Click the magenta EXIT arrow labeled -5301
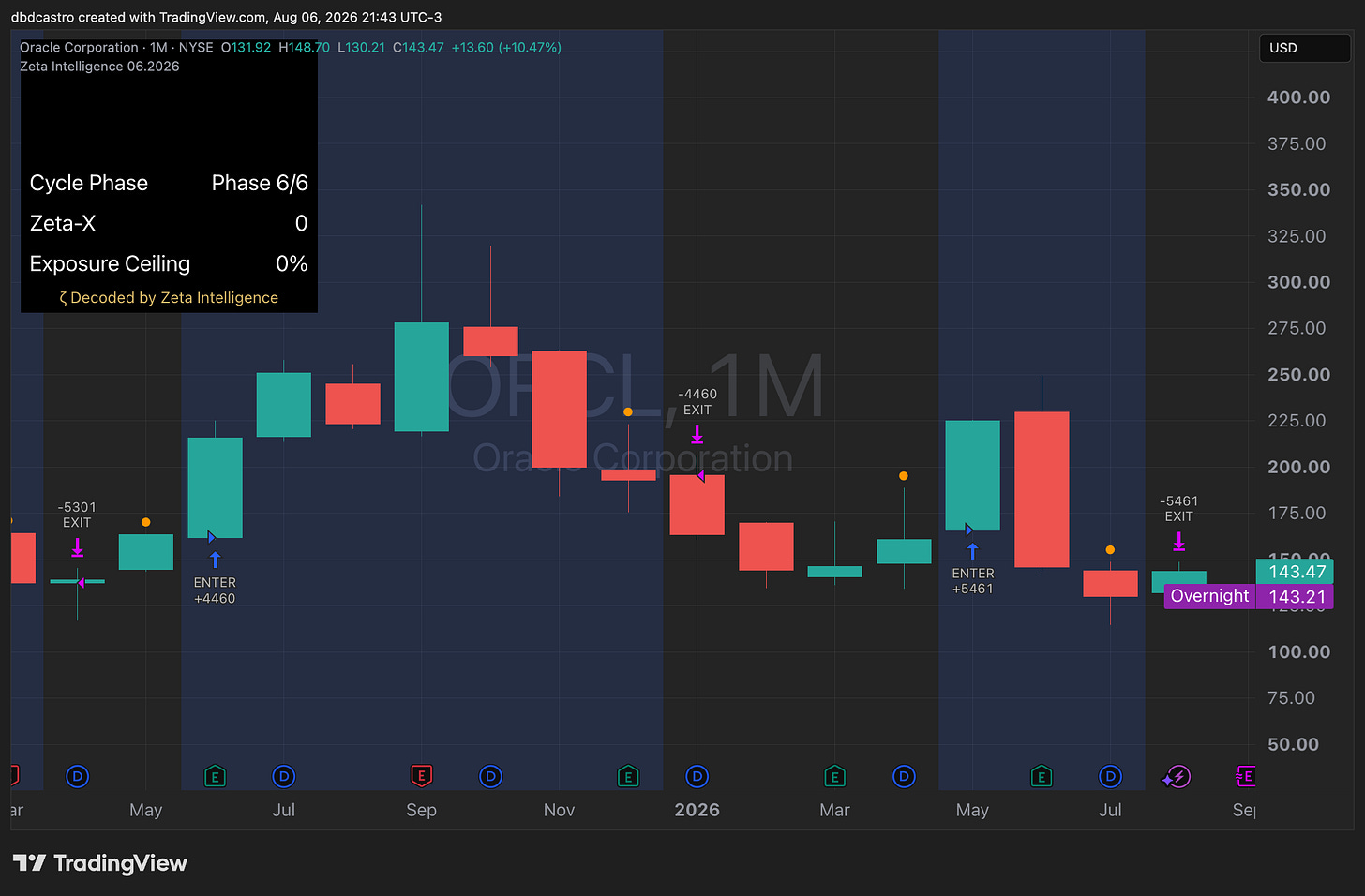The image size is (1365, 896). coord(77,546)
